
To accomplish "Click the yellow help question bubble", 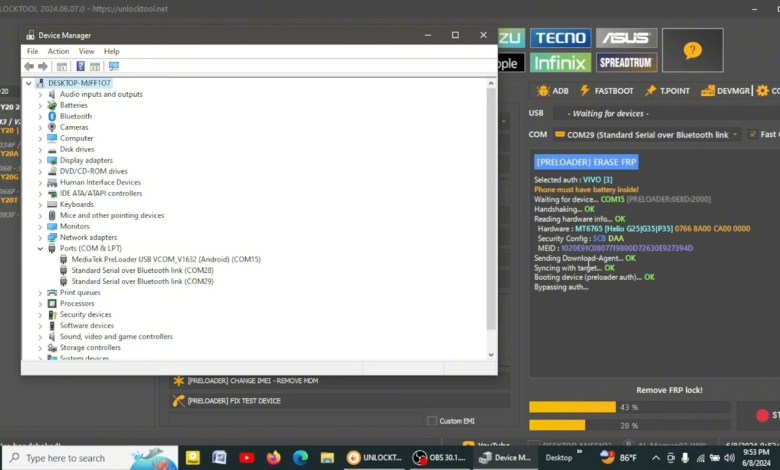I will pos(692,50).
